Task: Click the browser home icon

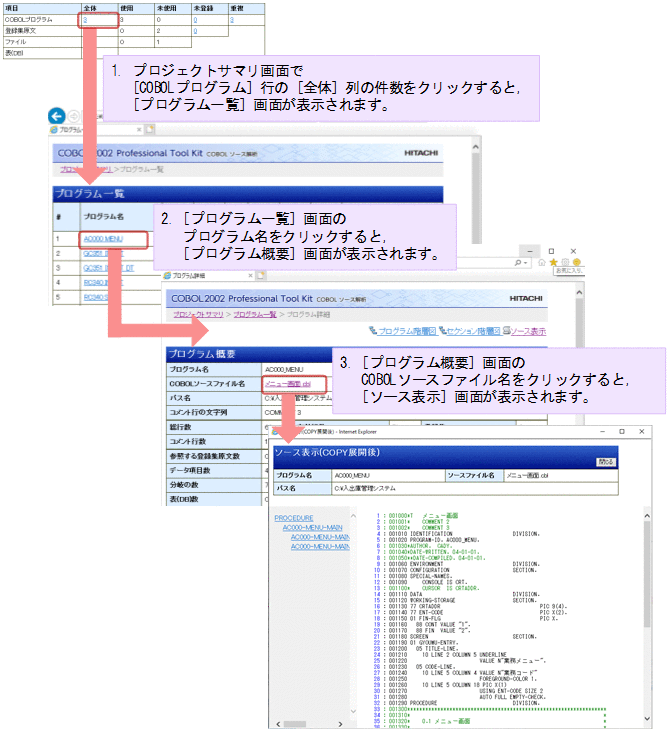Action: [x=542, y=262]
